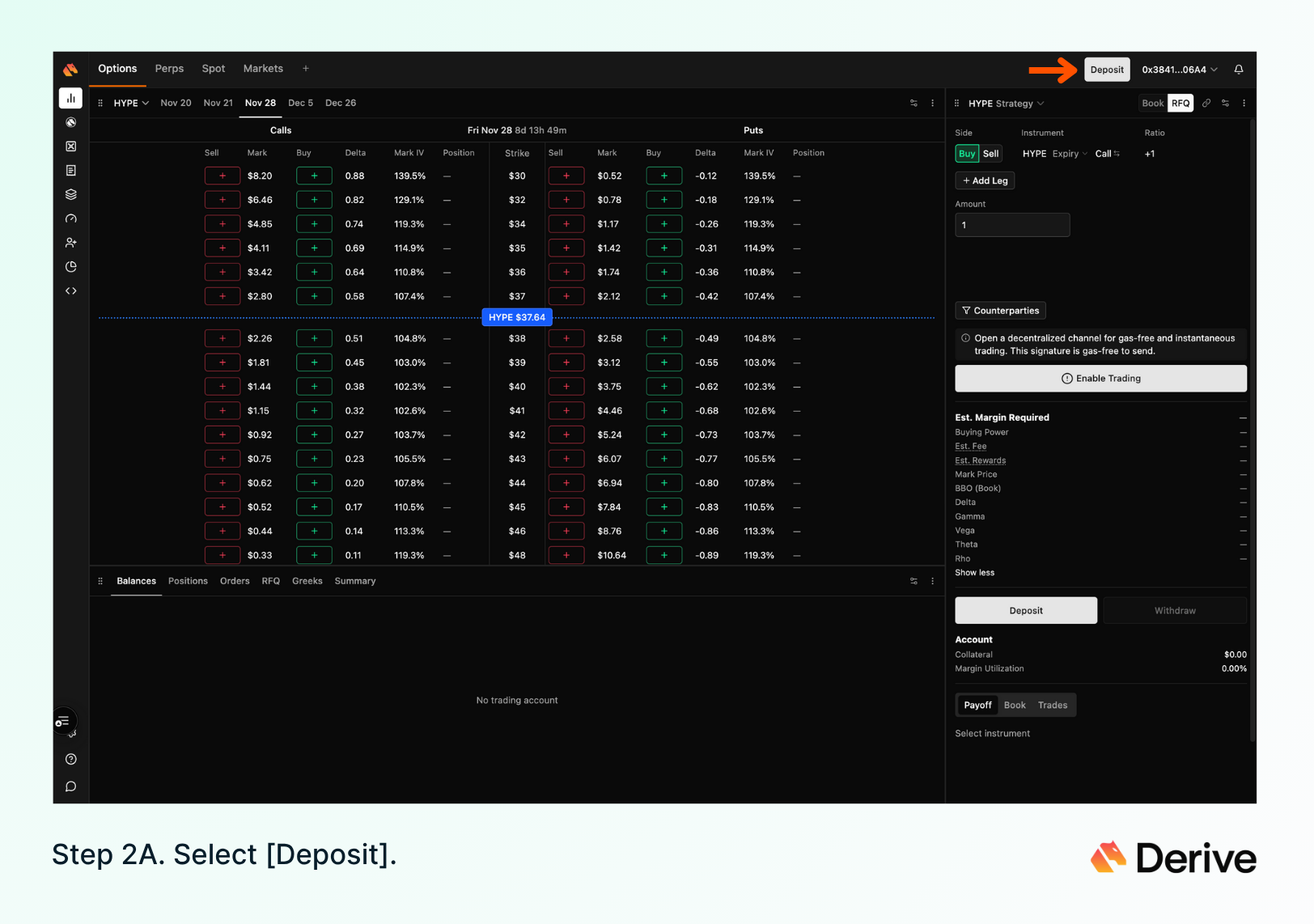1314x924 pixels.
Task: Expand the HYPE Strategy dropdown
Action: click(x=1007, y=104)
